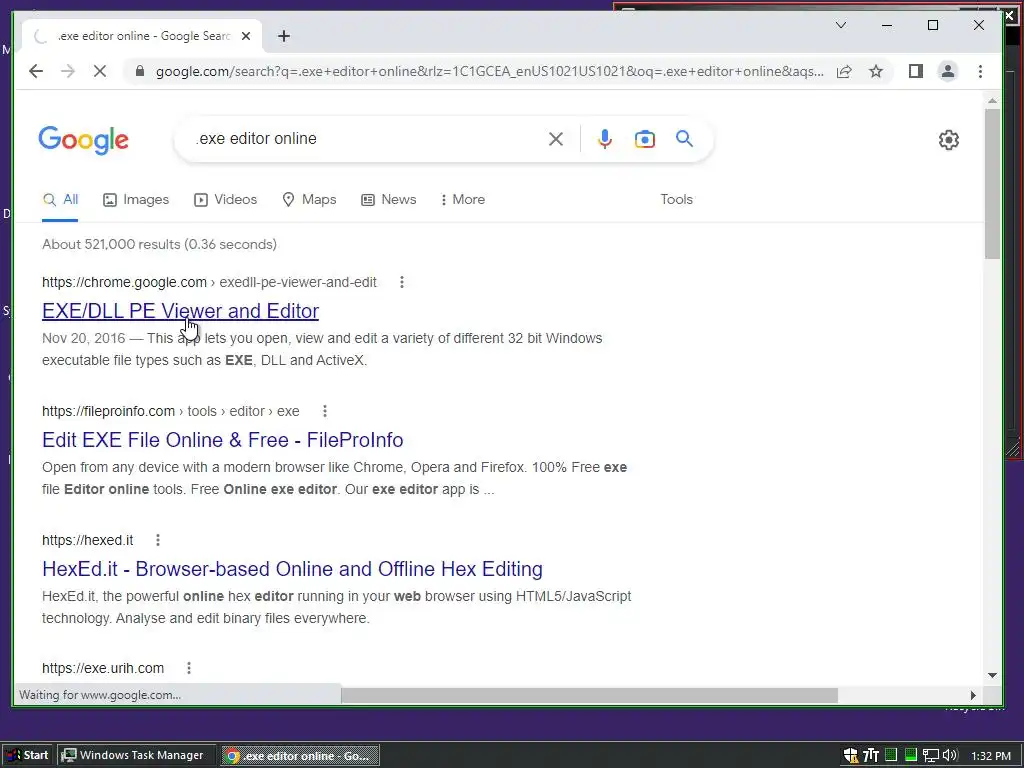Viewport: 1024px width, 768px height.
Task: Switch to Videos results
Action: [x=225, y=199]
